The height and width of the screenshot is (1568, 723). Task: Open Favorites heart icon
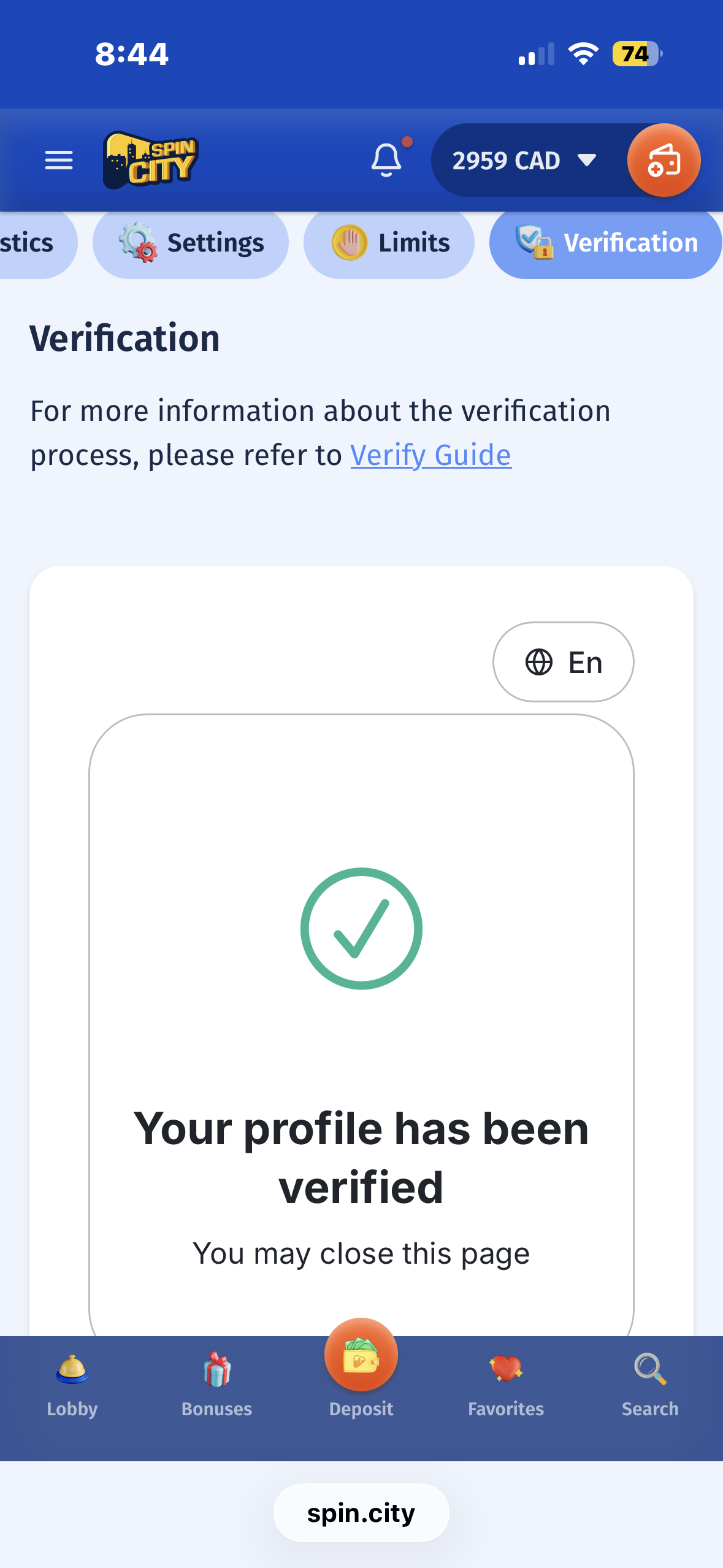pyautogui.click(x=506, y=1385)
